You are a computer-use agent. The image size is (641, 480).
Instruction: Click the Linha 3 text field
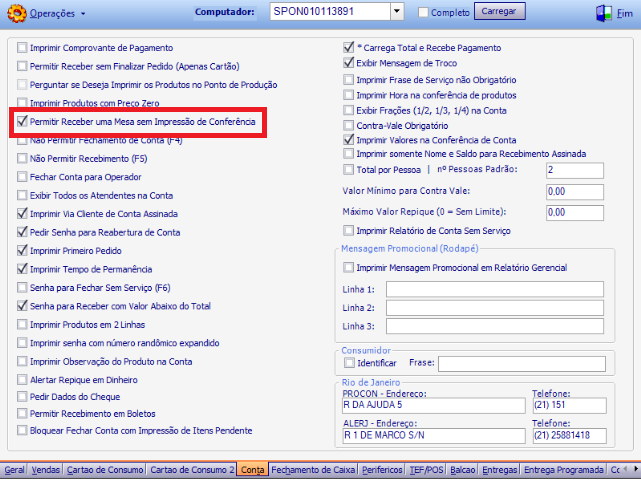pyautogui.click(x=495, y=326)
